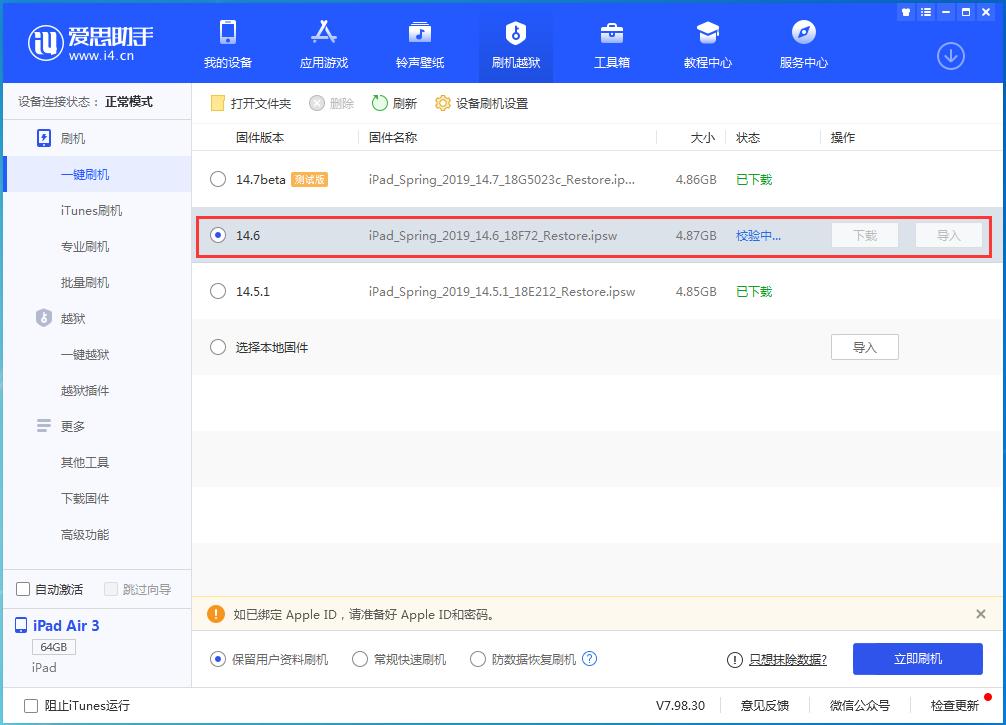The width and height of the screenshot is (1006, 725).
Task: Open the 教程中心 section
Action: pyautogui.click(x=707, y=45)
